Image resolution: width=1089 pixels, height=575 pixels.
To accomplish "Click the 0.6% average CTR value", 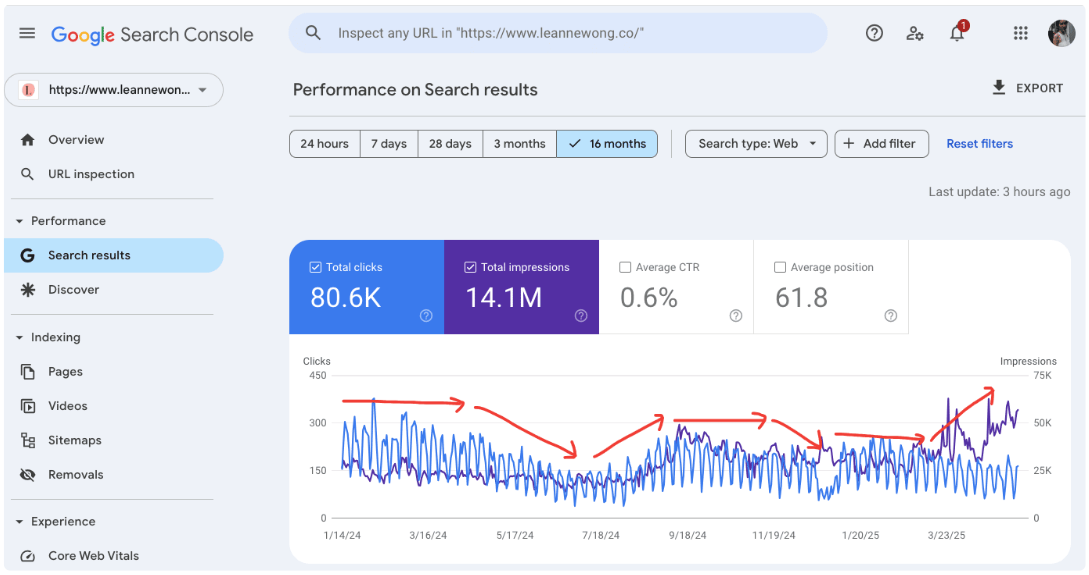I will (649, 298).
